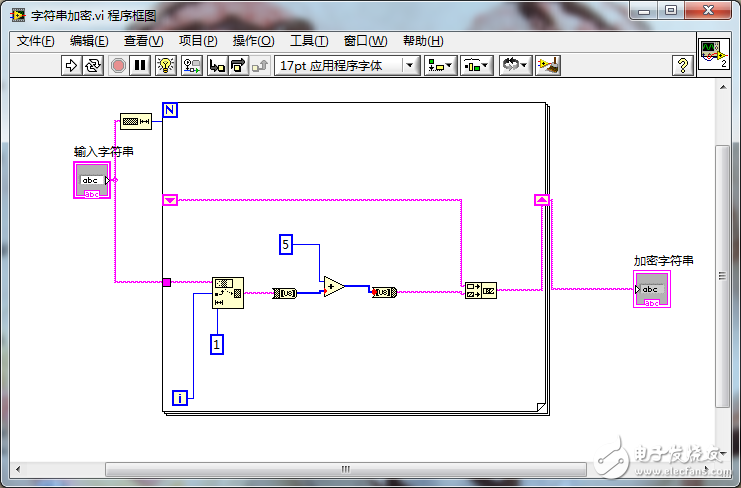Click the Run arrow button
The width and height of the screenshot is (741, 488).
[71, 65]
